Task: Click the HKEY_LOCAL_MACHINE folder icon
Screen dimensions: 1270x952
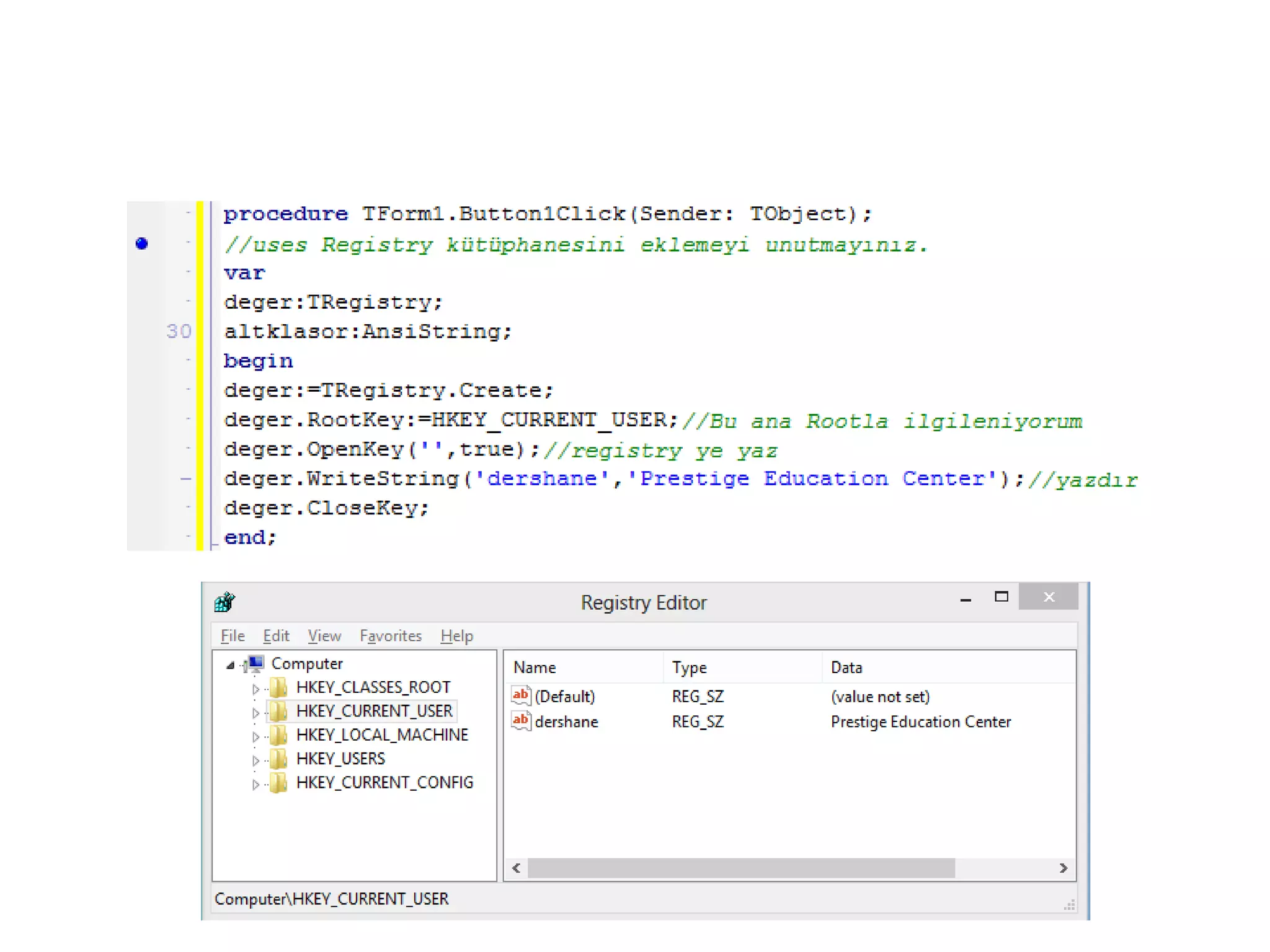Action: [x=279, y=735]
